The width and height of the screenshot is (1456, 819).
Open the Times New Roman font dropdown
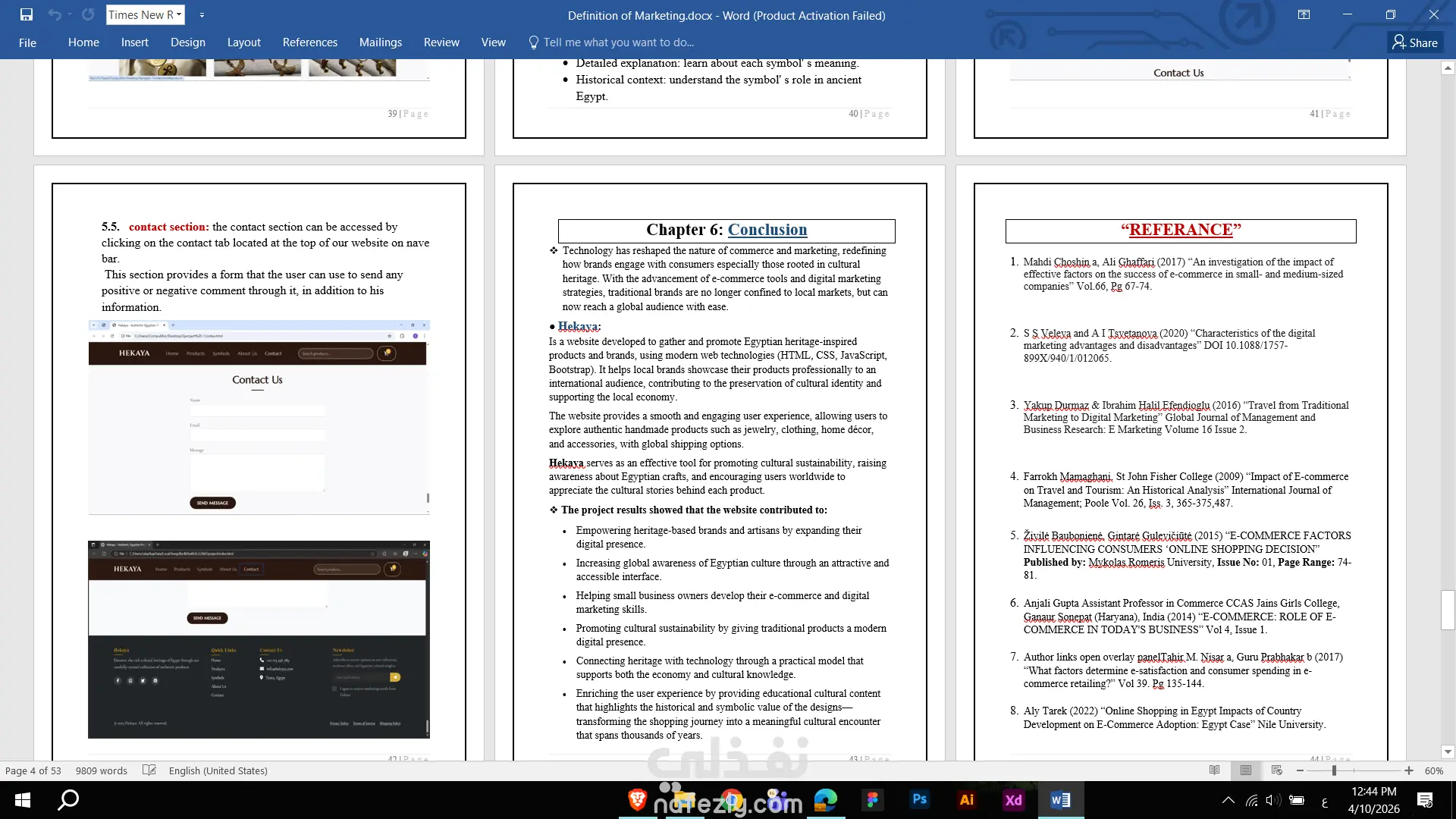(179, 14)
